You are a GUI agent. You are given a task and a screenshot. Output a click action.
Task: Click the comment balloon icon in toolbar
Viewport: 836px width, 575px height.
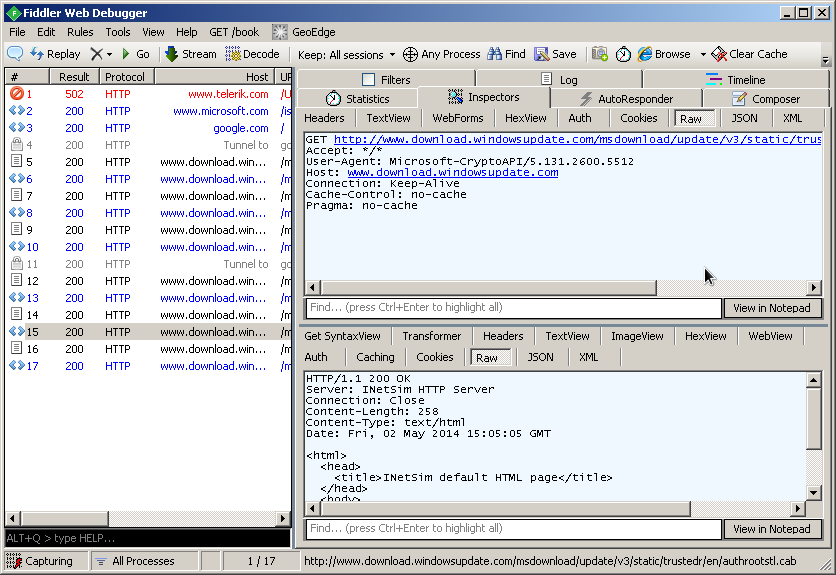[x=15, y=54]
